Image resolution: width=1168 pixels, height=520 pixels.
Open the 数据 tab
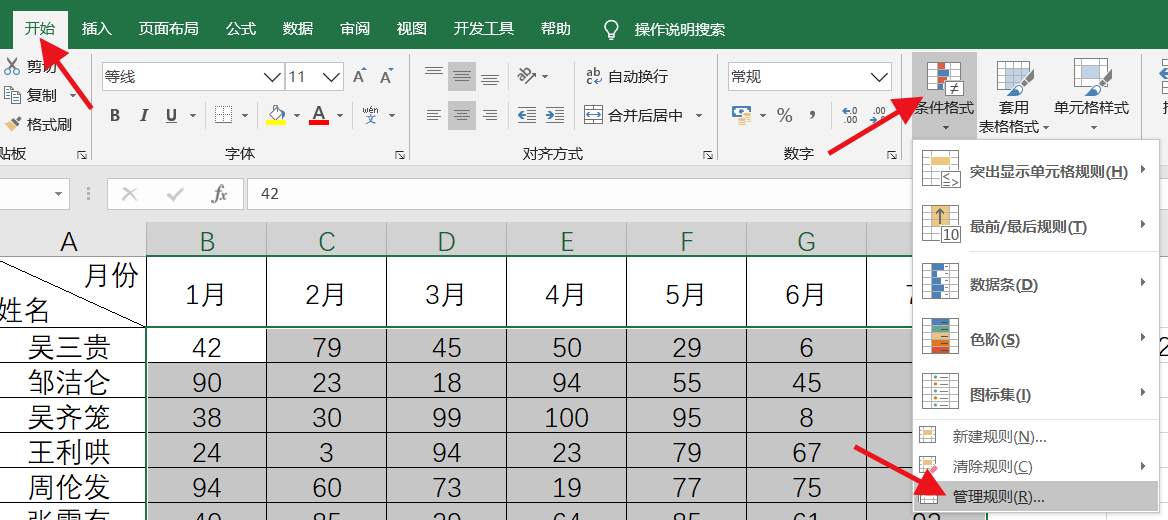[x=298, y=28]
